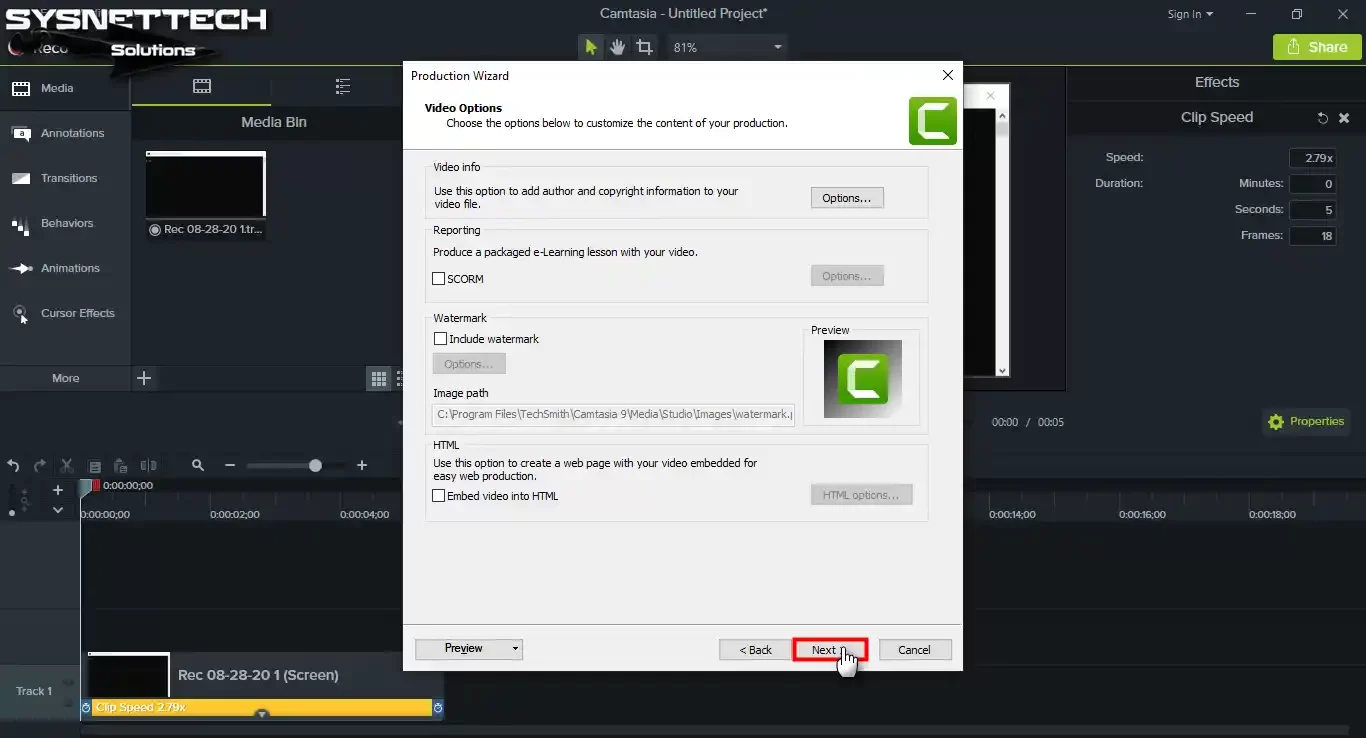Click the timeline zoom slider handle

tap(315, 465)
